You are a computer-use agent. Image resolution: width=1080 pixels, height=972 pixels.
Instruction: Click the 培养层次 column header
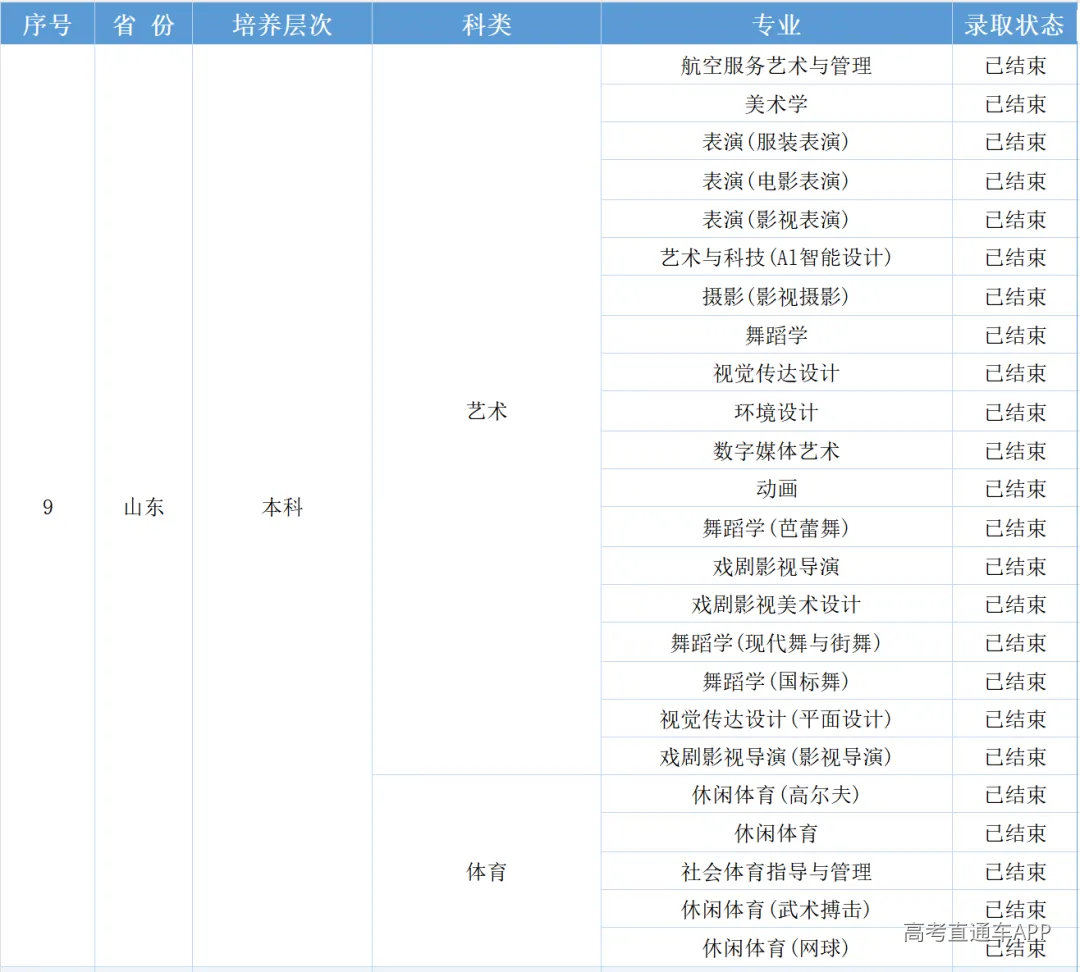pyautogui.click(x=282, y=25)
